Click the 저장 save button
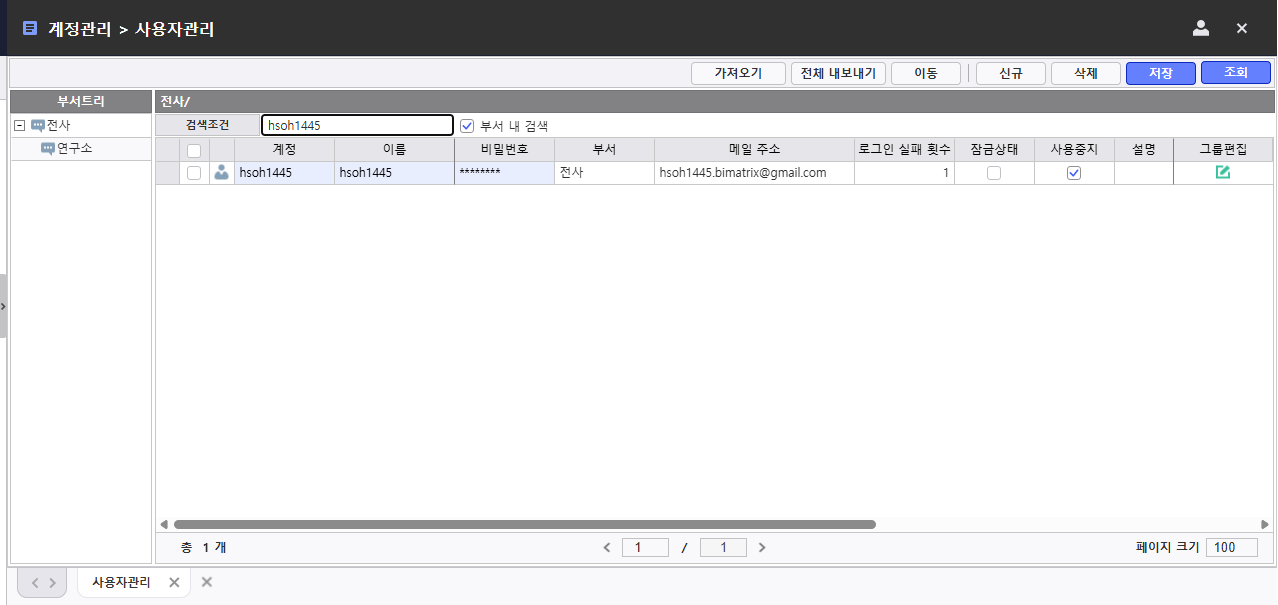The width and height of the screenshot is (1278, 605). pos(1160,73)
